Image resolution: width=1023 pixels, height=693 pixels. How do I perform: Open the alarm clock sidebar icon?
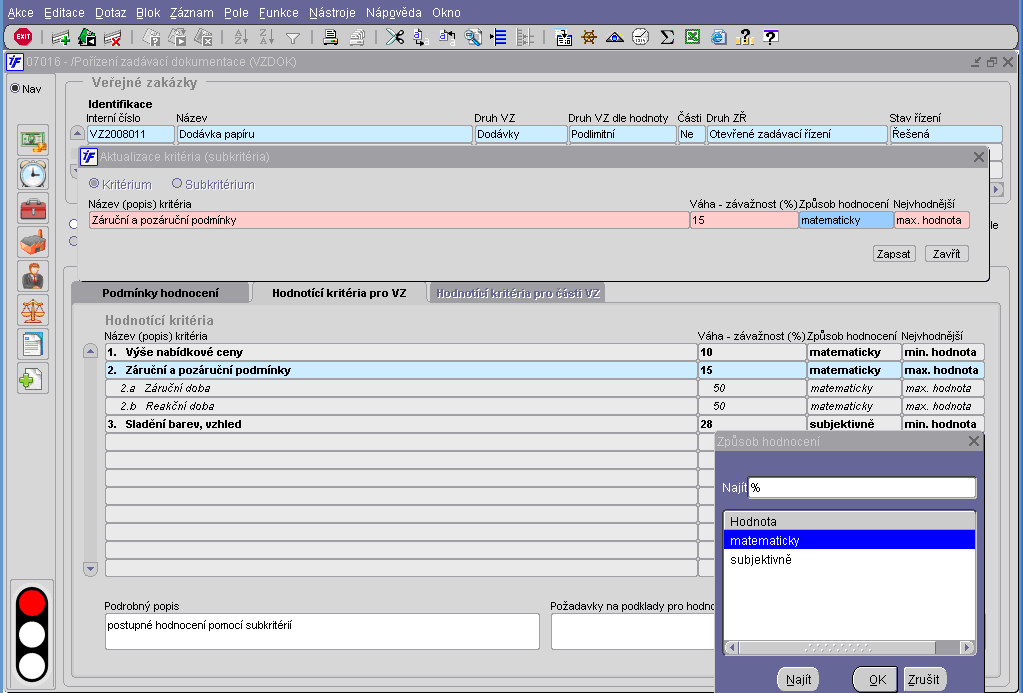[33, 174]
